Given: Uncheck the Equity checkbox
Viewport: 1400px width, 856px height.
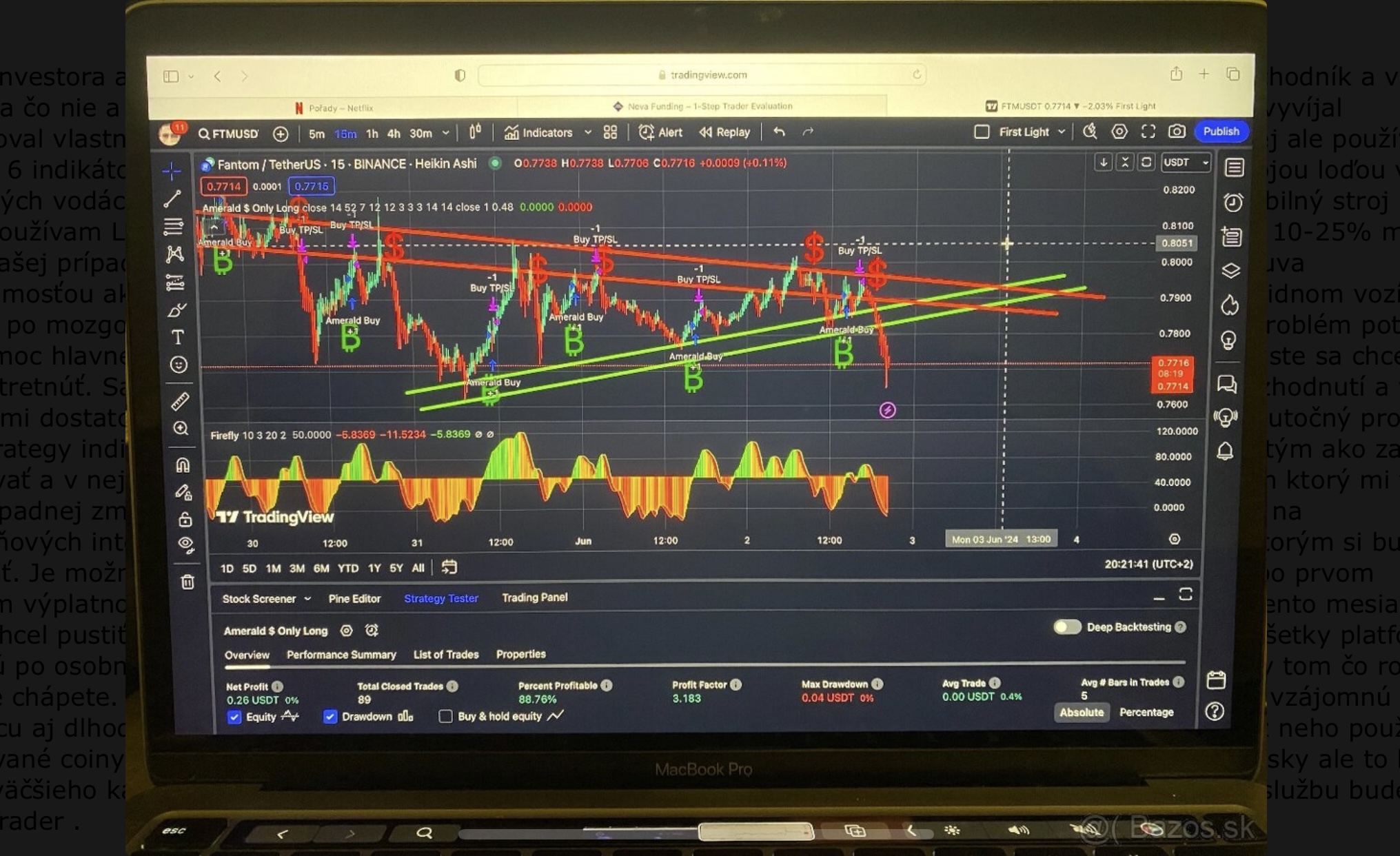Looking at the screenshot, I should (234, 717).
